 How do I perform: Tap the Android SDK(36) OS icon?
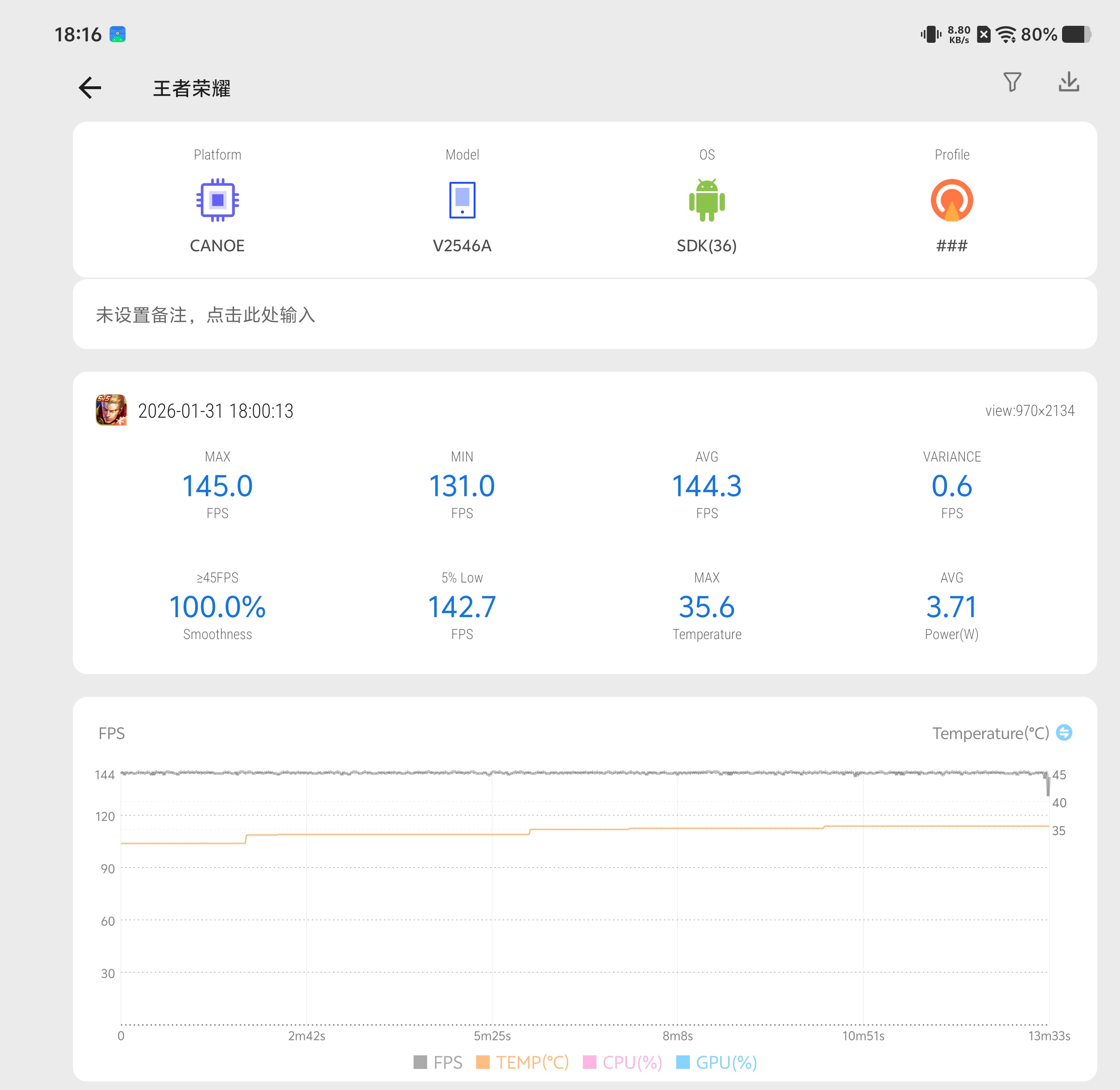click(707, 201)
